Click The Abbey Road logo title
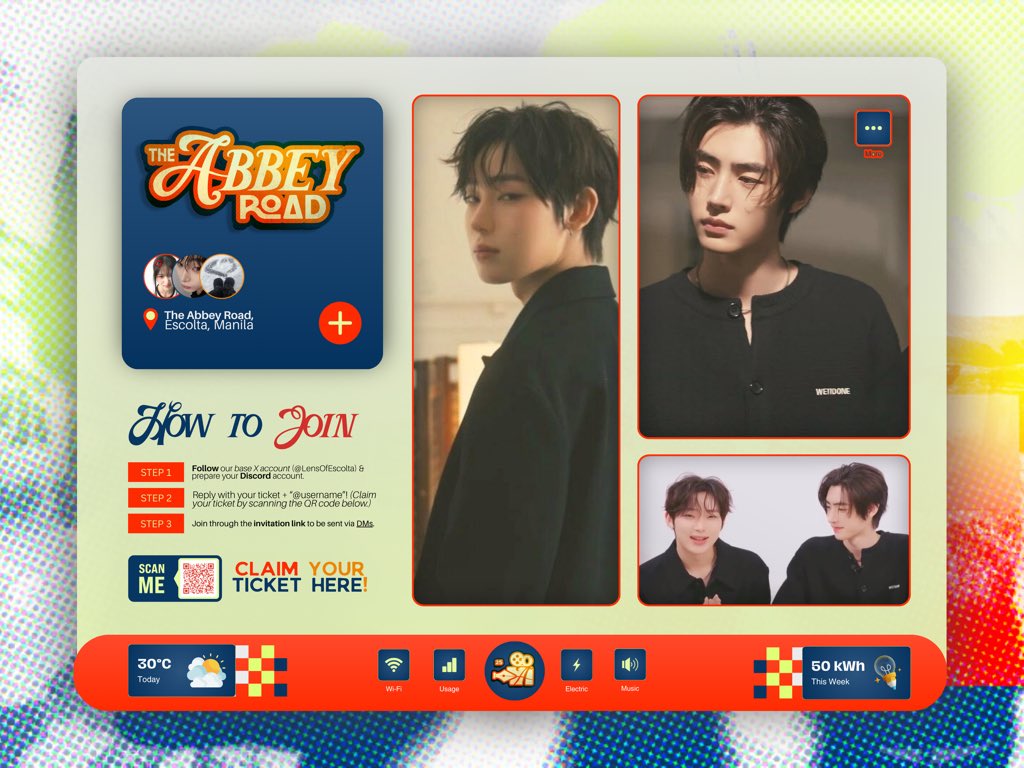The width and height of the screenshot is (1024, 768). pyautogui.click(x=251, y=180)
